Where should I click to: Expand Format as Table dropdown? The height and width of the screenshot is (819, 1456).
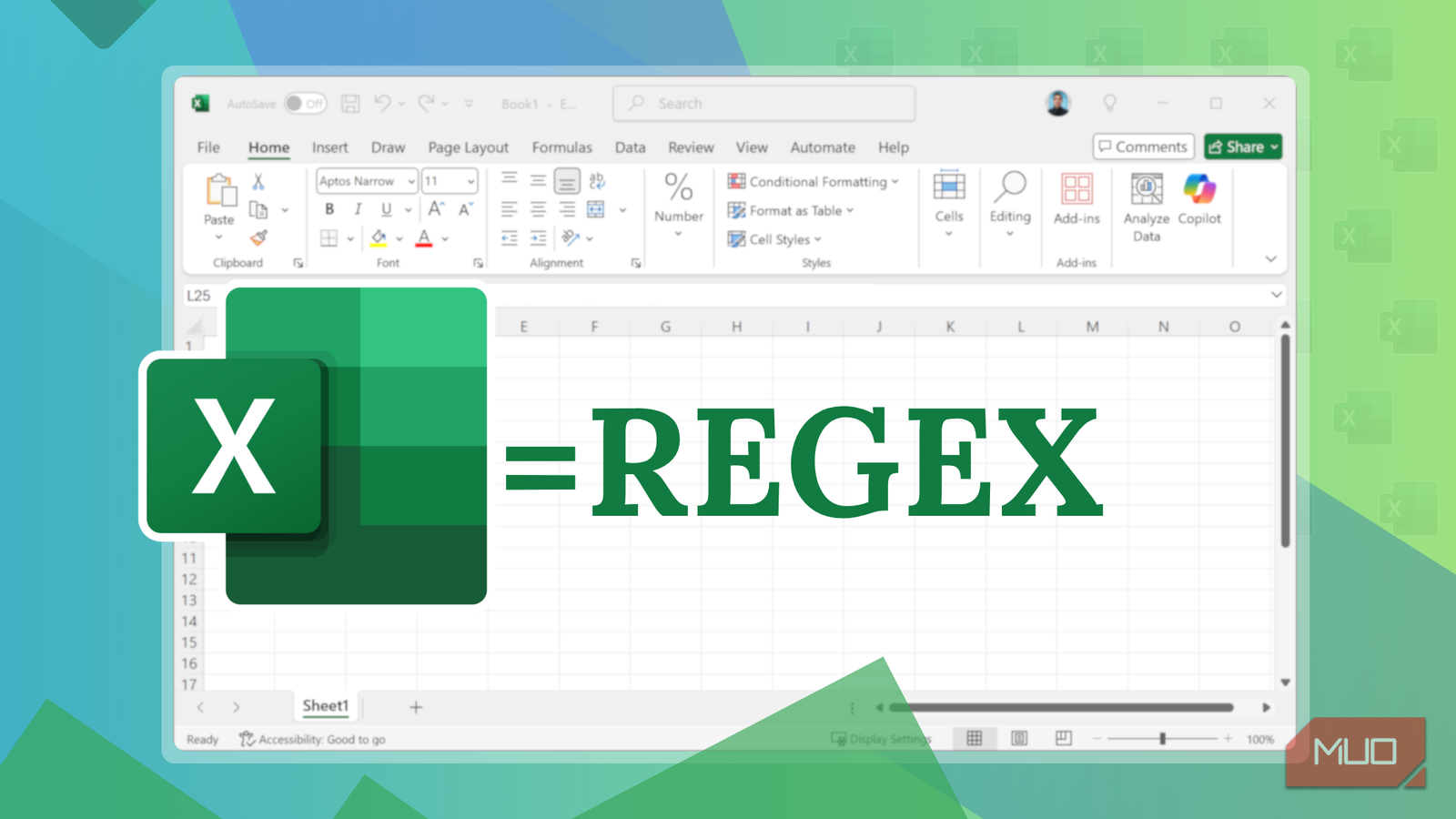[850, 210]
